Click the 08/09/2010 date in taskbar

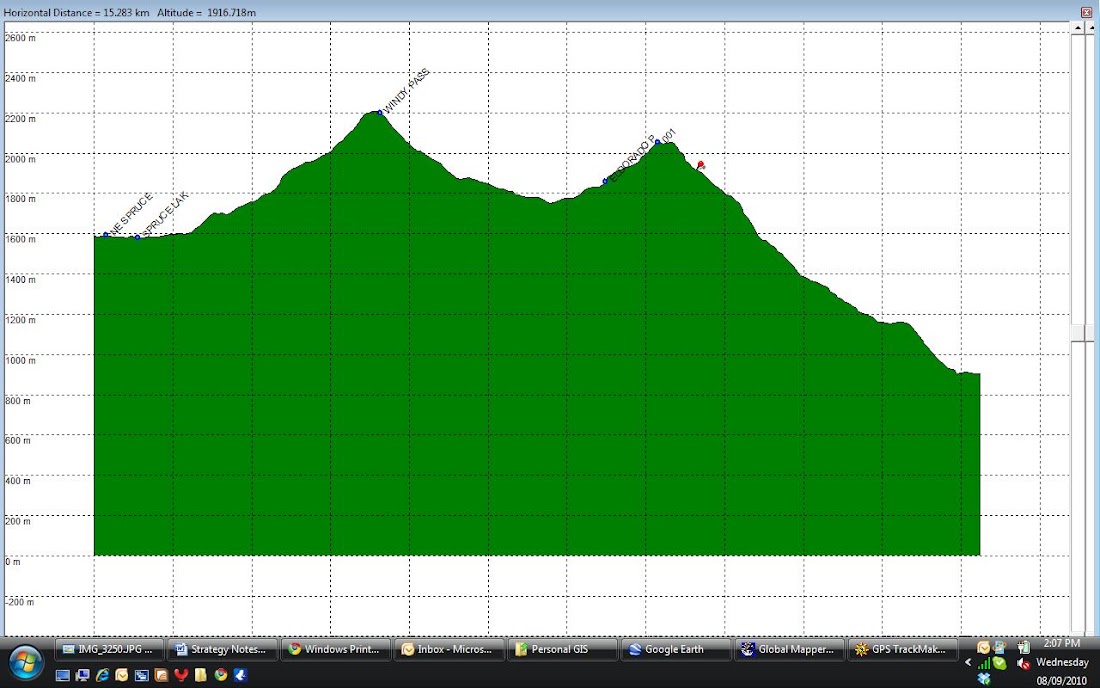point(1061,681)
